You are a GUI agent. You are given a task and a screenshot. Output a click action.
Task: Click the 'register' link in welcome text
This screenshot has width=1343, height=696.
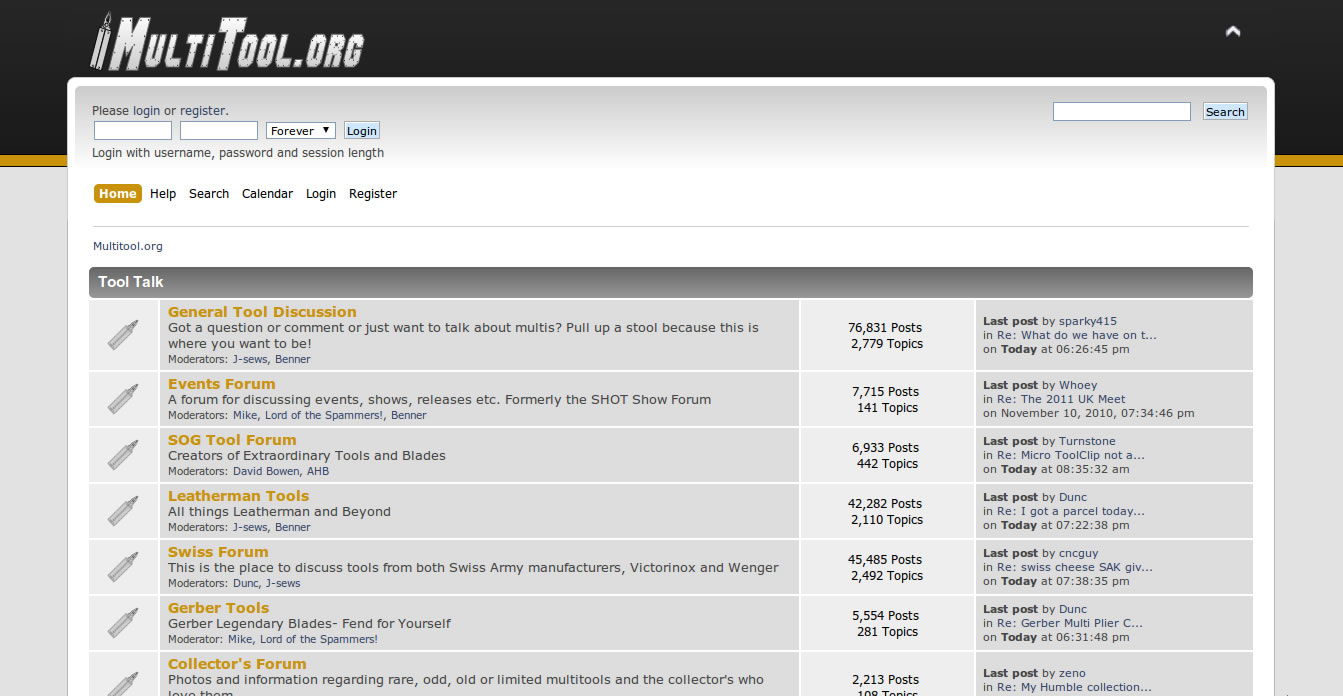[x=202, y=111]
